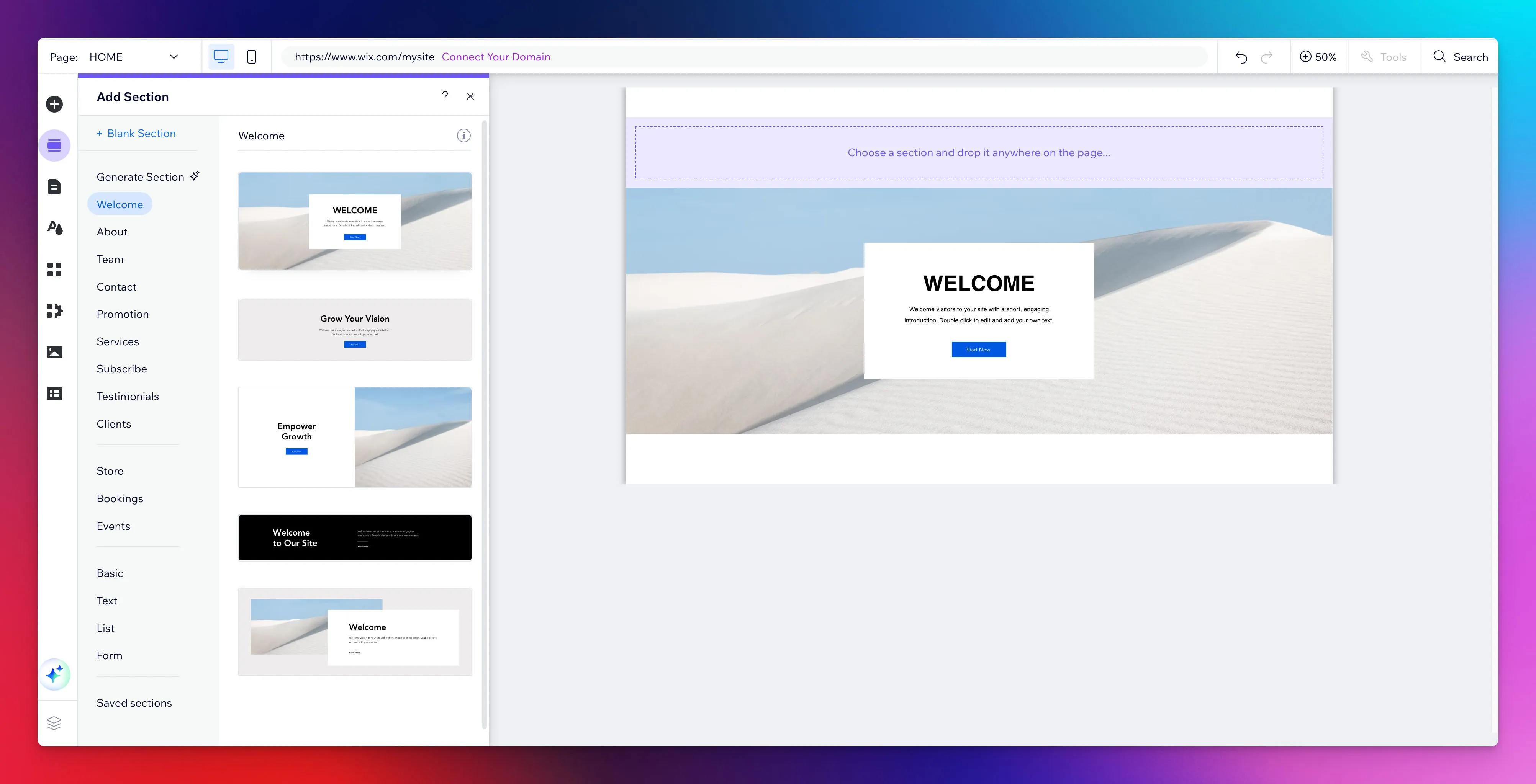Click the Welcome category info icon

(x=463, y=136)
